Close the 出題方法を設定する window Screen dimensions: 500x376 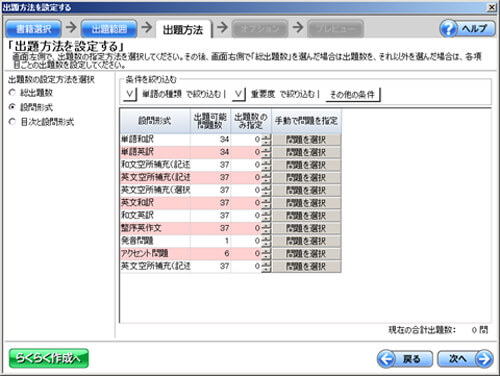click(492, 7)
